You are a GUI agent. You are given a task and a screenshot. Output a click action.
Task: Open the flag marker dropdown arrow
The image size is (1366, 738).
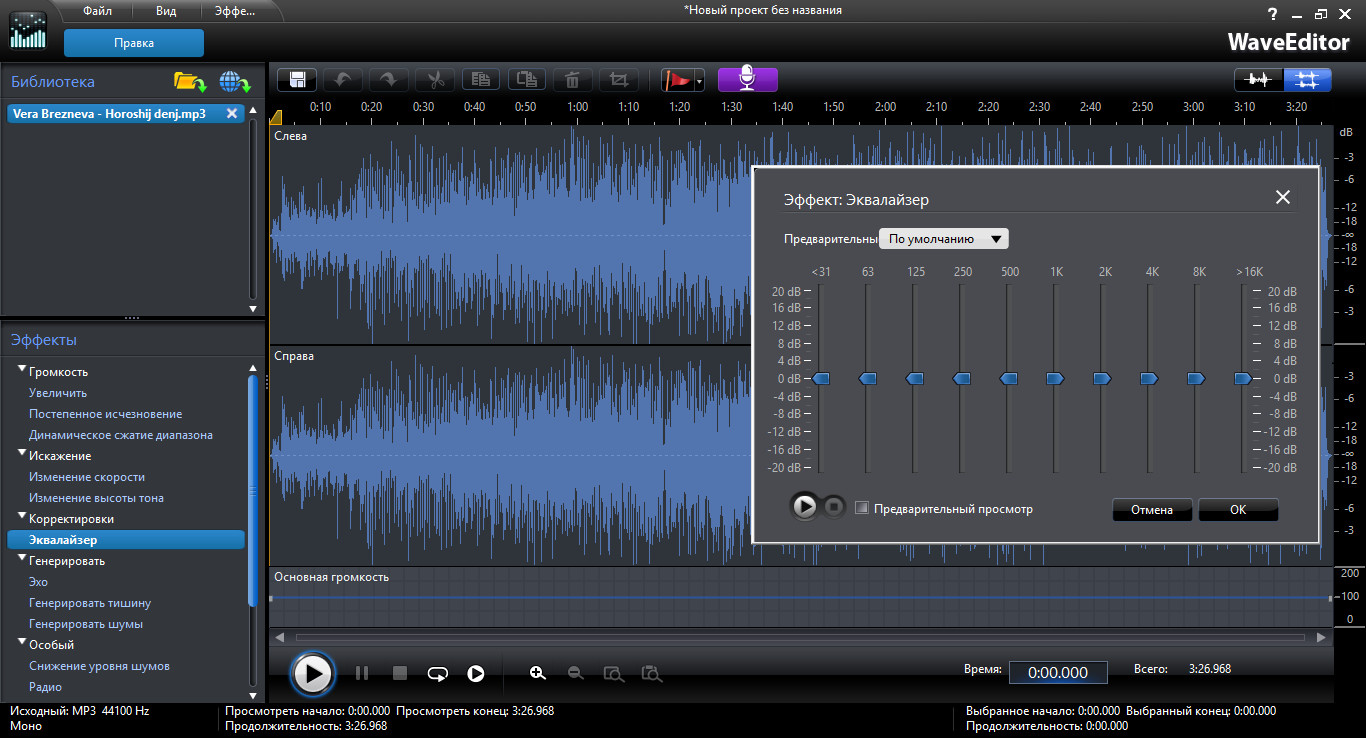click(700, 81)
